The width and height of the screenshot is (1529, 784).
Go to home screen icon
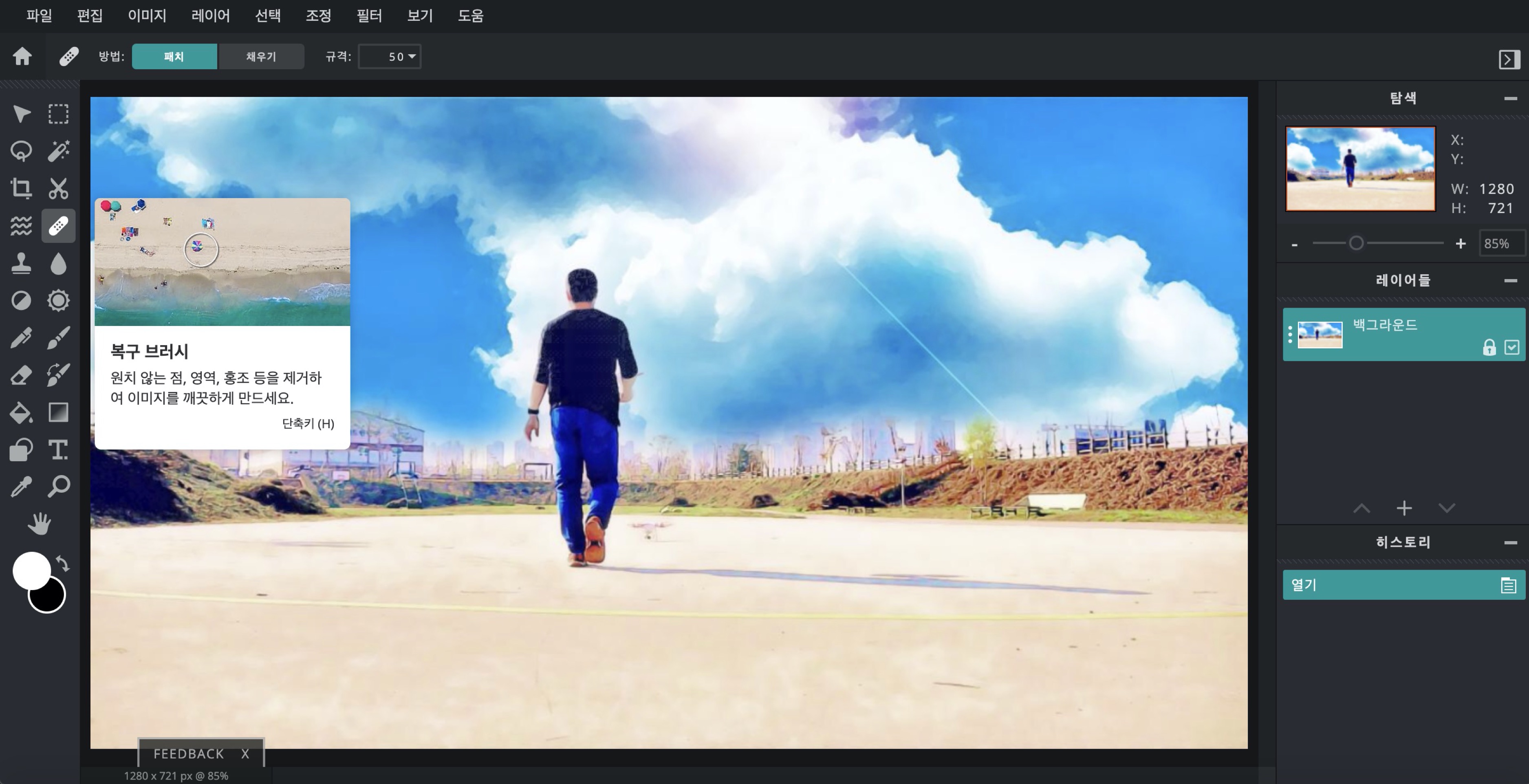[x=22, y=56]
